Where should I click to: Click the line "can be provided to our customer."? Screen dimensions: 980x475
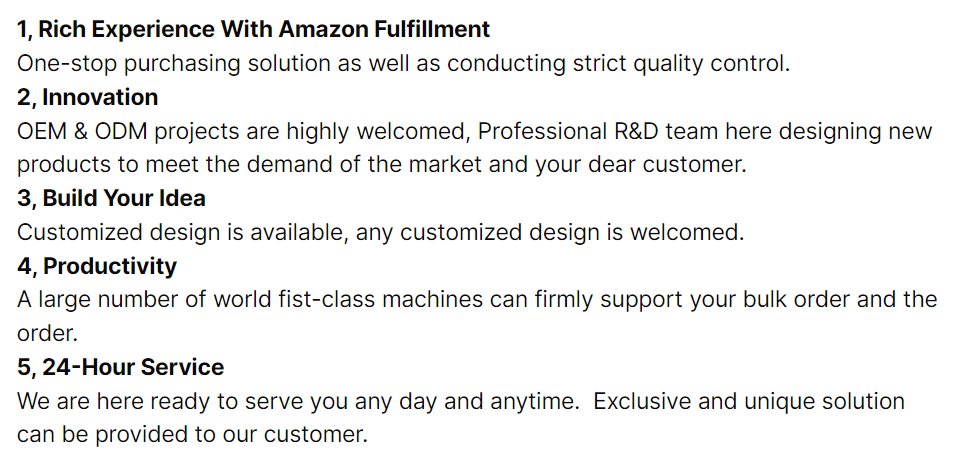(192, 435)
